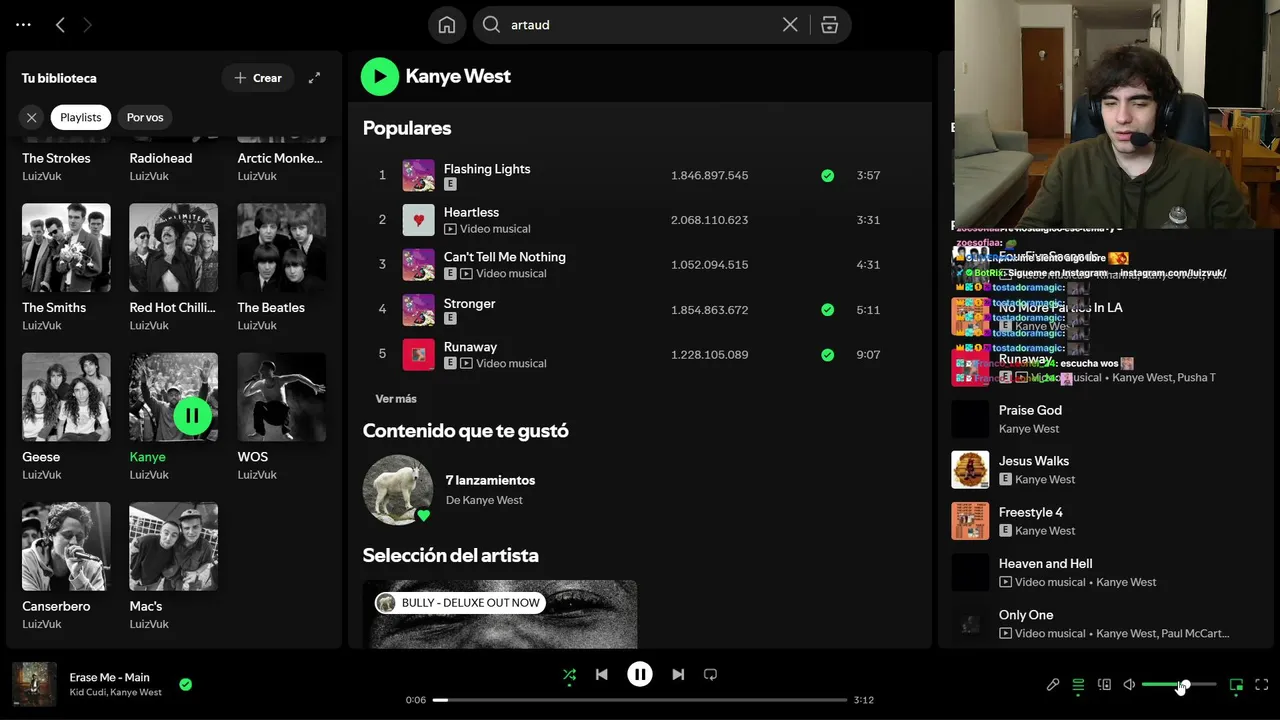Screen dimensions: 1280x720
Task: Select Runaway in the Populares list
Action: 470,347
